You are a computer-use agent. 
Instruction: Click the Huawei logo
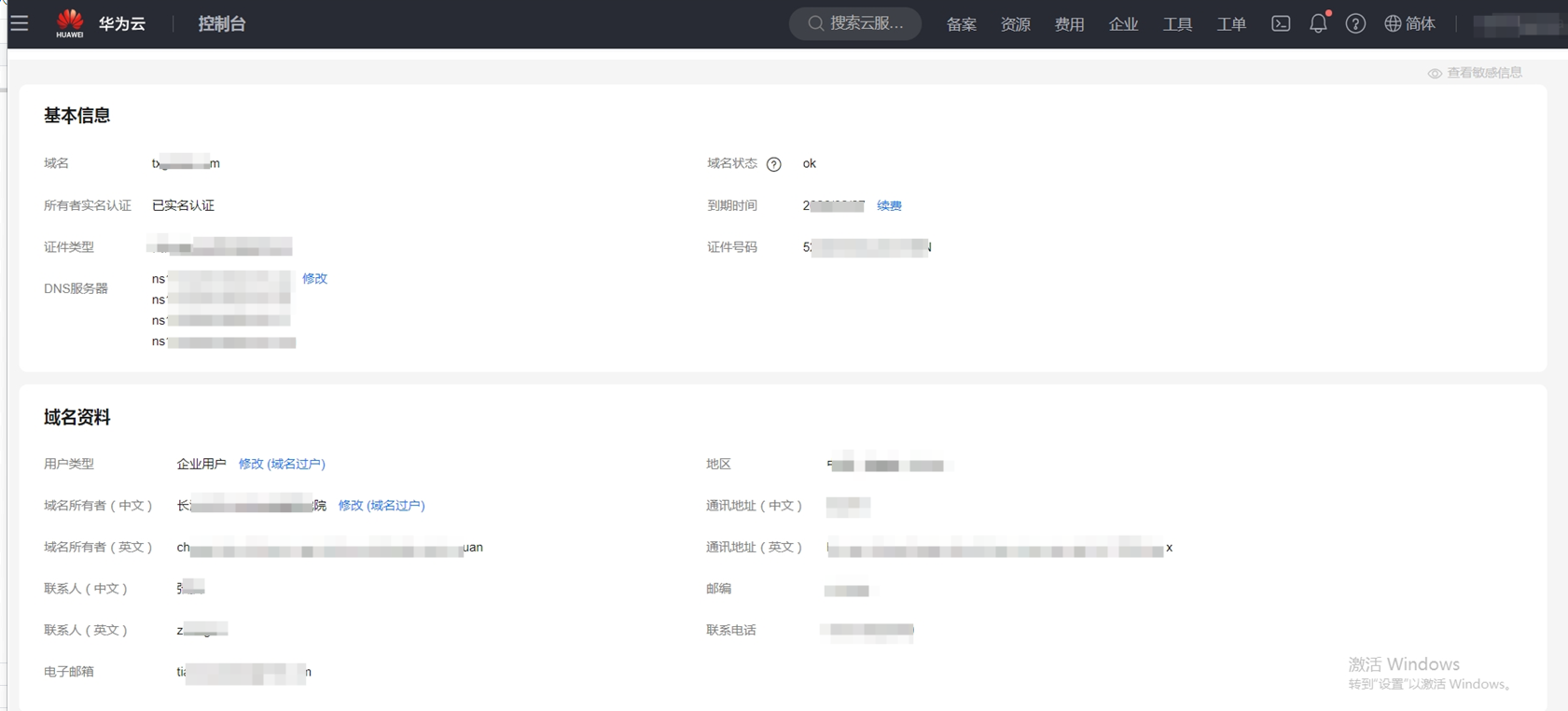coord(70,23)
